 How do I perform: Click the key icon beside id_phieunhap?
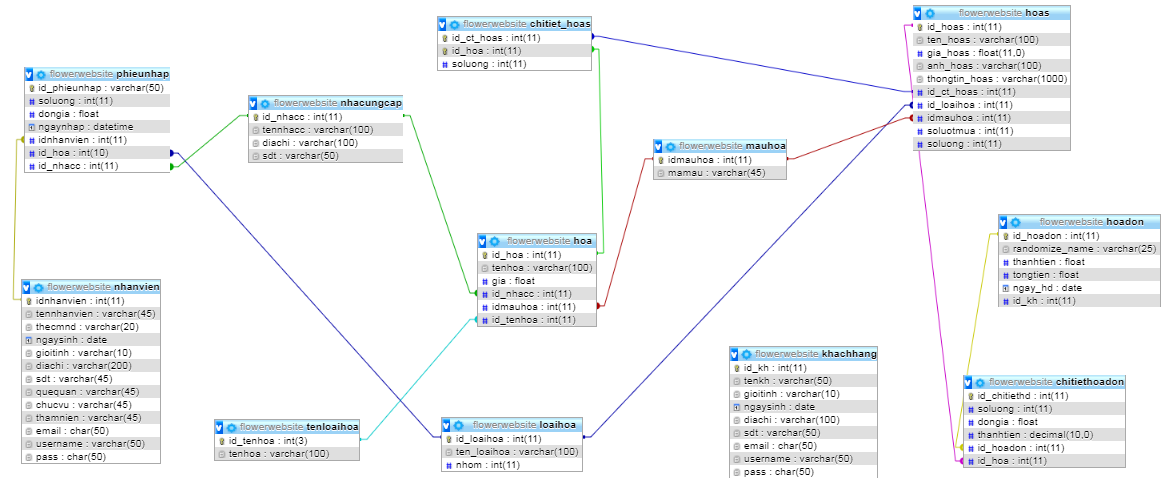pyautogui.click(x=31, y=88)
